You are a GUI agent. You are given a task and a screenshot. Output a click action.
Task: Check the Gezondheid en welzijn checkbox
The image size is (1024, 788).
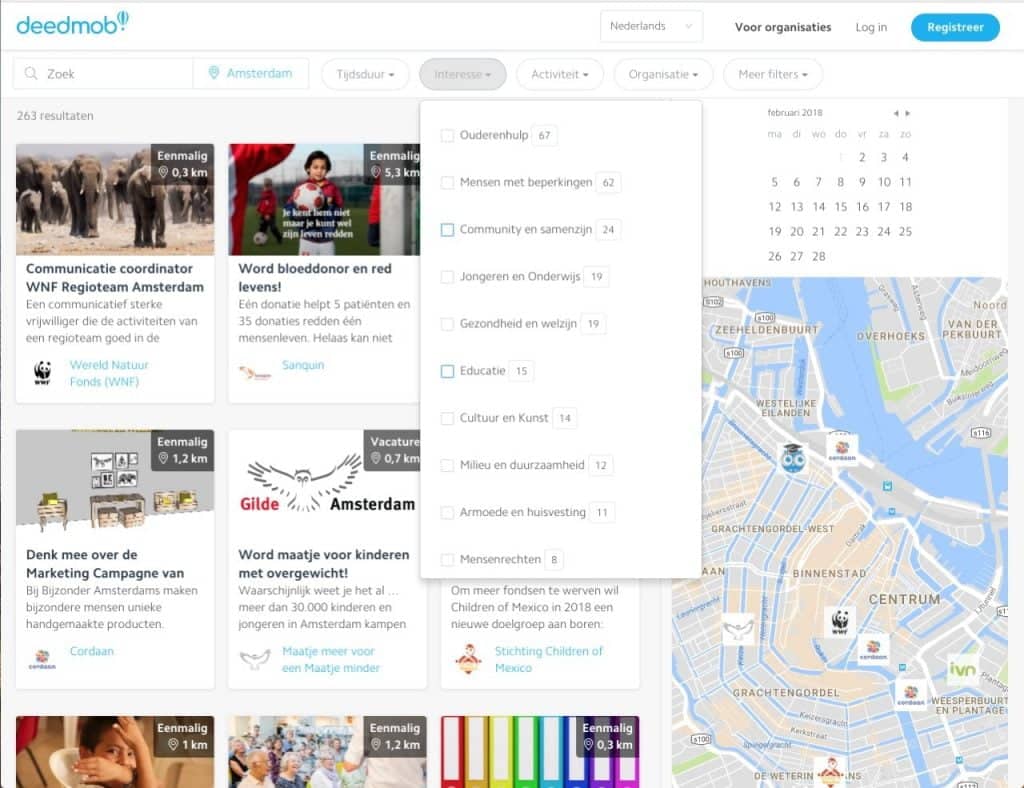(x=447, y=324)
